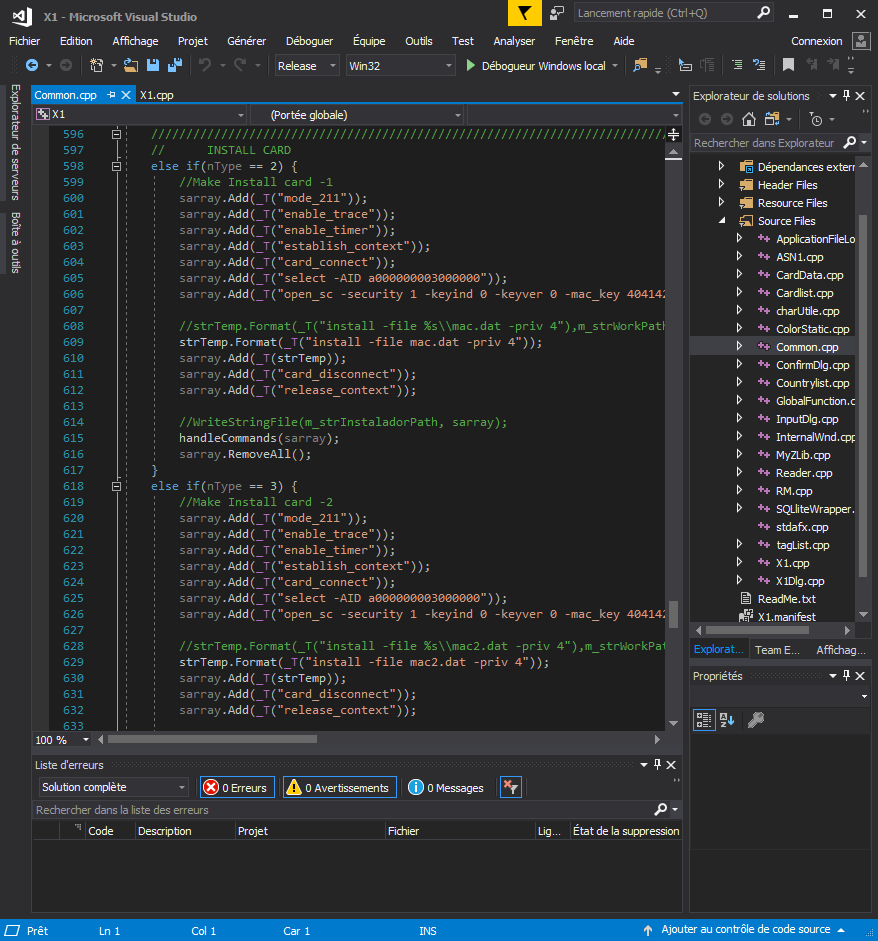The height and width of the screenshot is (941, 878).
Task: Open the Release configuration dropdown
Action: [308, 66]
